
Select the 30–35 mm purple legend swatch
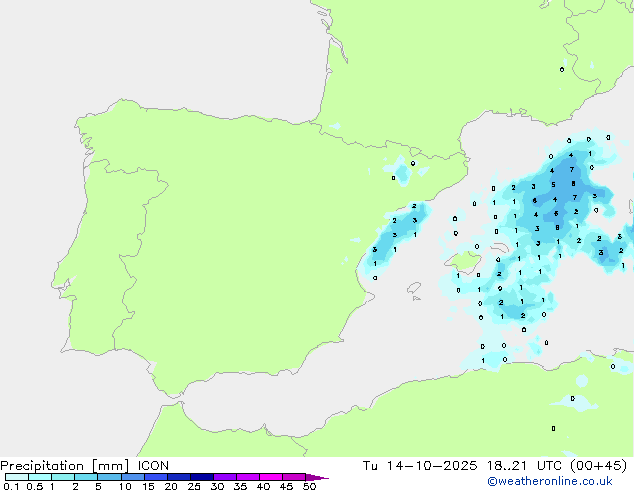(224, 477)
